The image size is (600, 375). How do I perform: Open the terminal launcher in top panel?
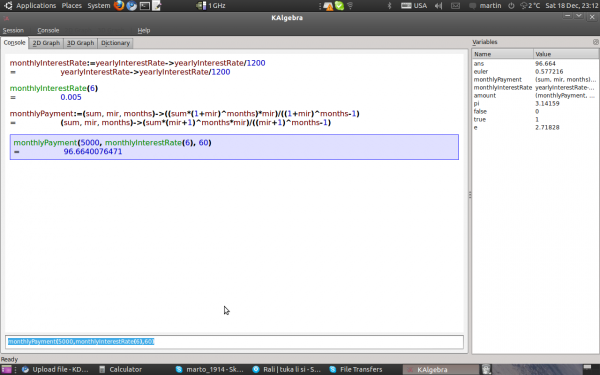point(144,5)
